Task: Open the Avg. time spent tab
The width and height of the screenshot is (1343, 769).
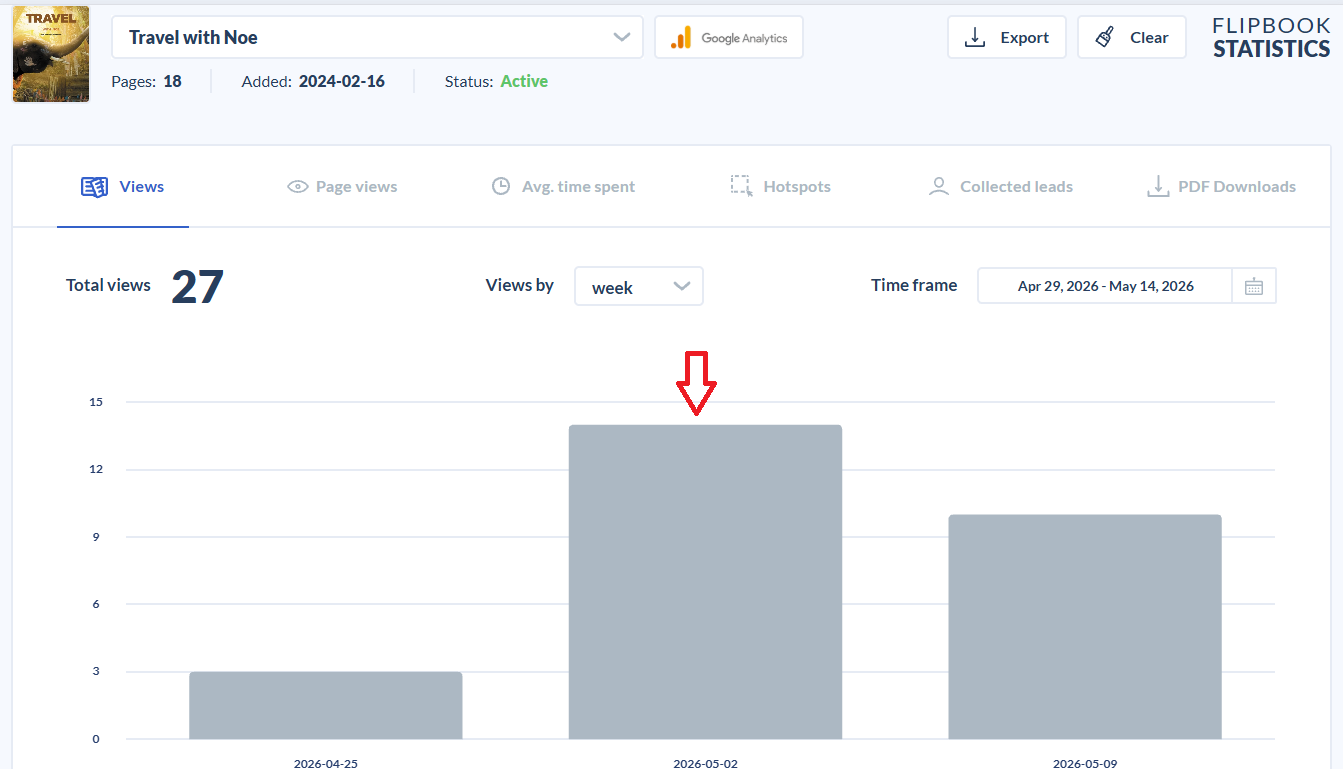Action: [563, 187]
